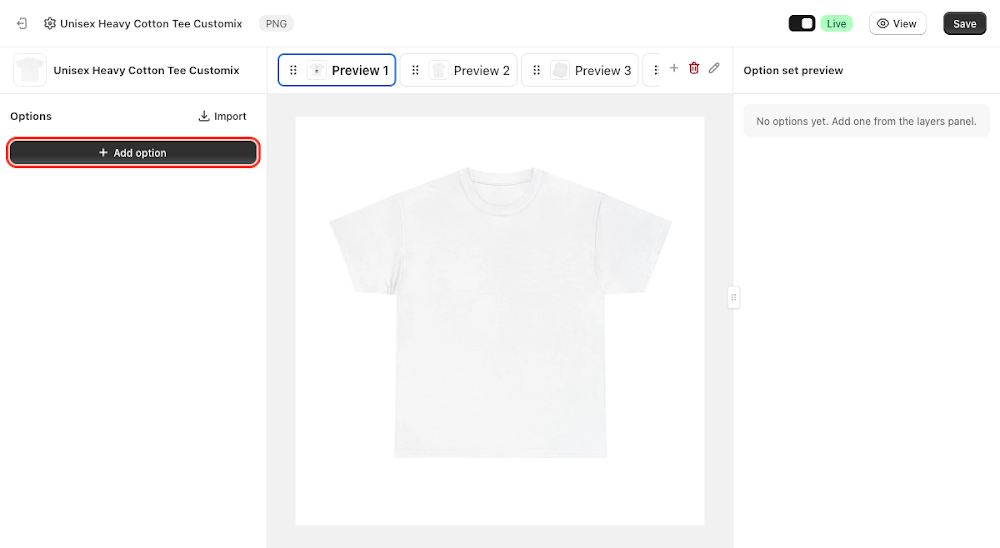1000x548 pixels.
Task: Grab the drag handle of Preview 1
Action: pyautogui.click(x=293, y=70)
